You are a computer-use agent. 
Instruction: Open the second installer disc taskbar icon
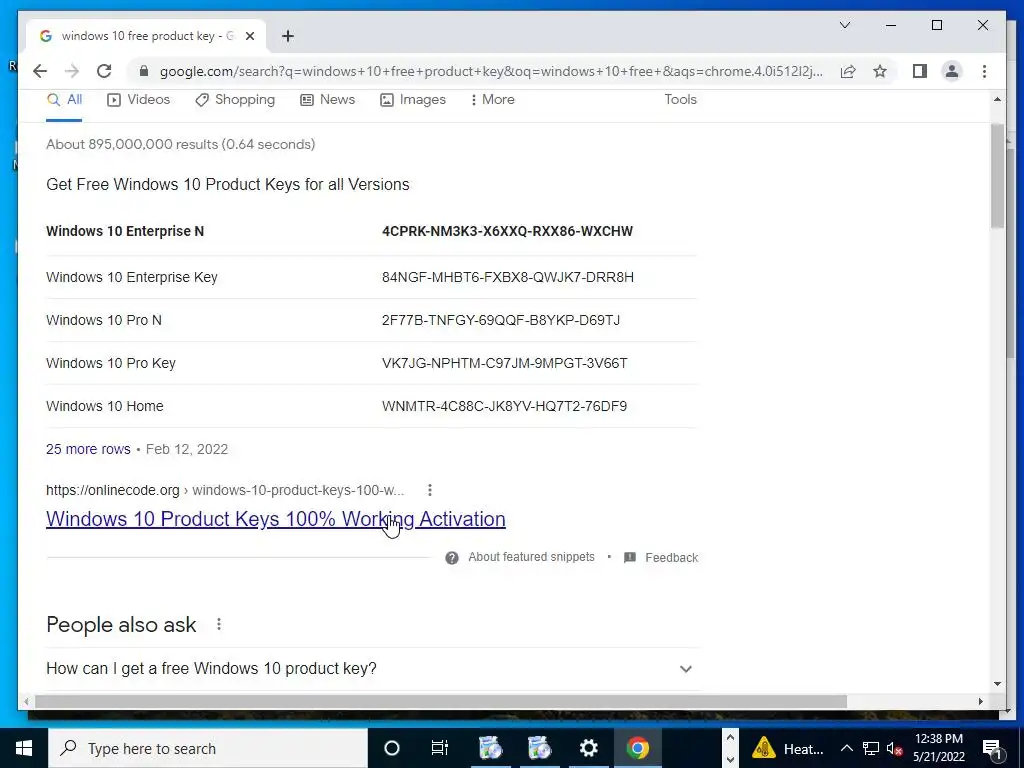click(539, 748)
